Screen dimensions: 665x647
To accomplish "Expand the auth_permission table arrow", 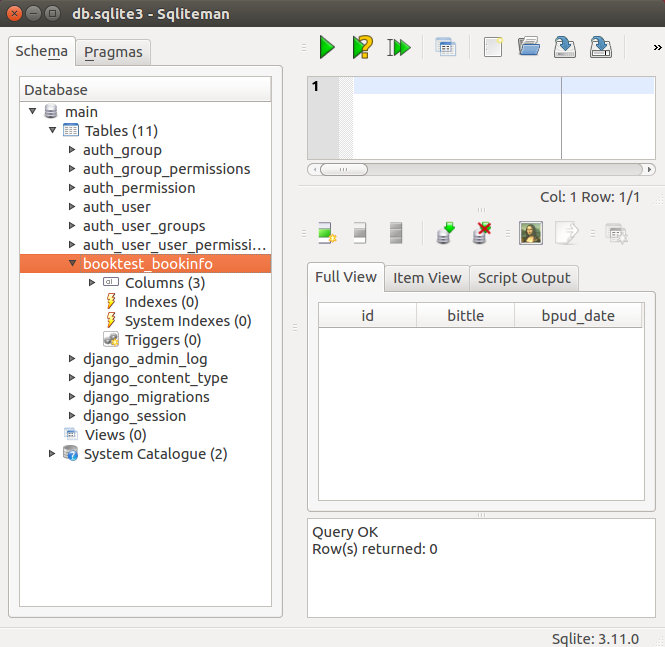I will (72, 187).
